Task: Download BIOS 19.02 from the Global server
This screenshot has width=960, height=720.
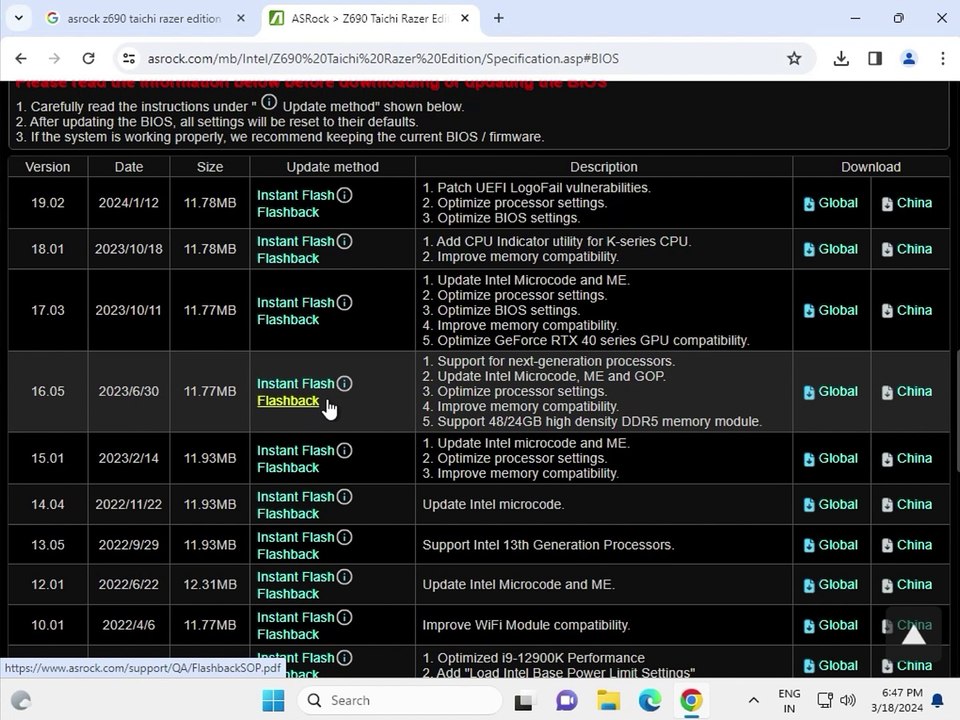Action: [x=831, y=203]
